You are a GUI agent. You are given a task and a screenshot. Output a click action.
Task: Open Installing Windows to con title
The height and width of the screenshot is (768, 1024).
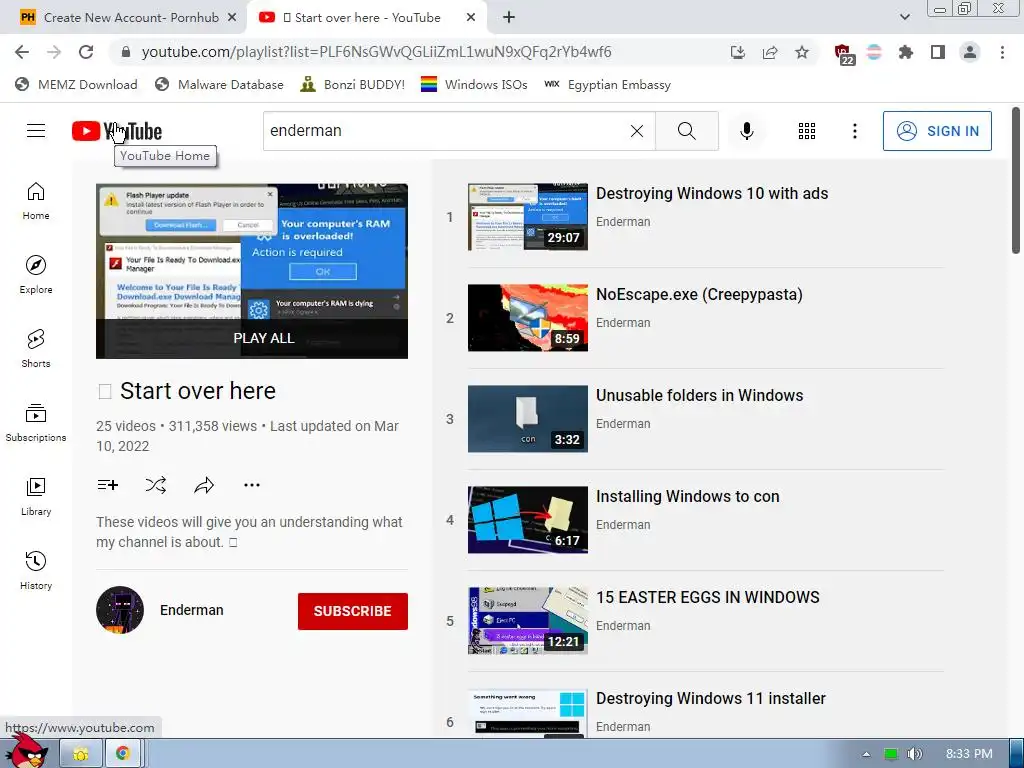[x=688, y=496]
